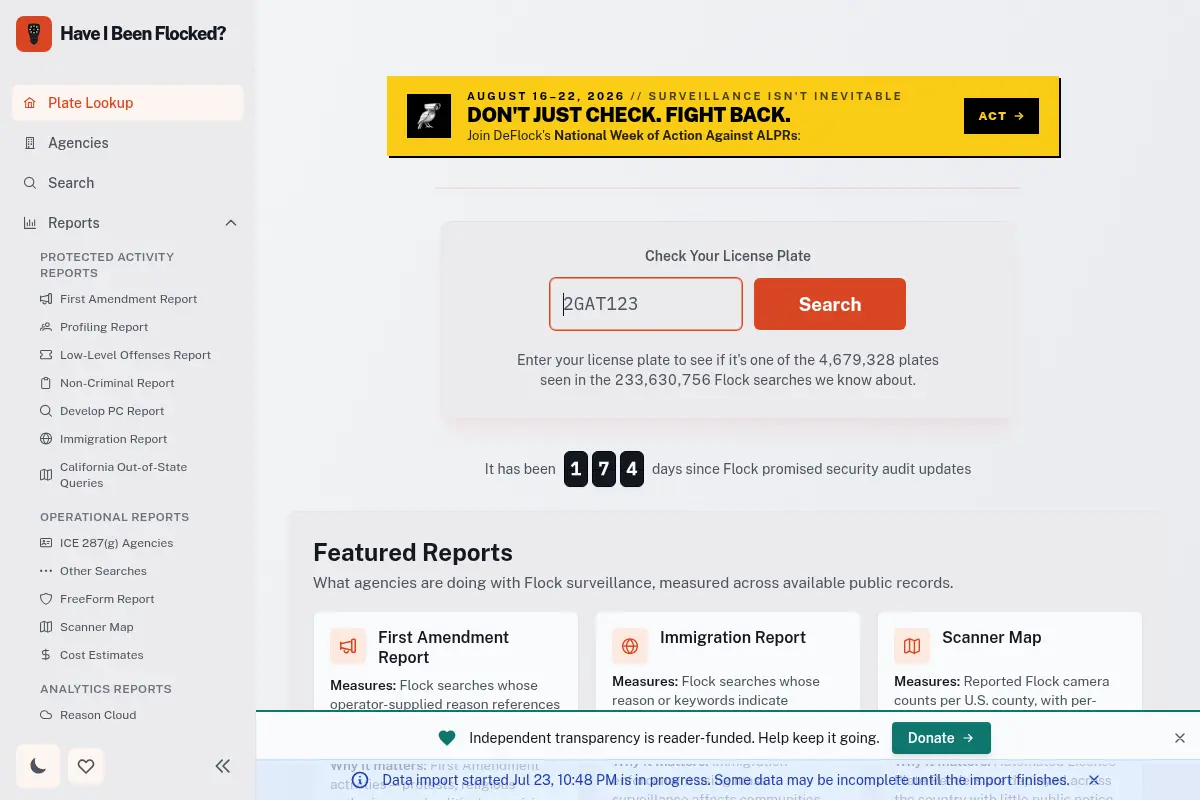Screen dimensions: 1200x800
Task: Toggle dark mode with moon button
Action: pyautogui.click(x=38, y=766)
